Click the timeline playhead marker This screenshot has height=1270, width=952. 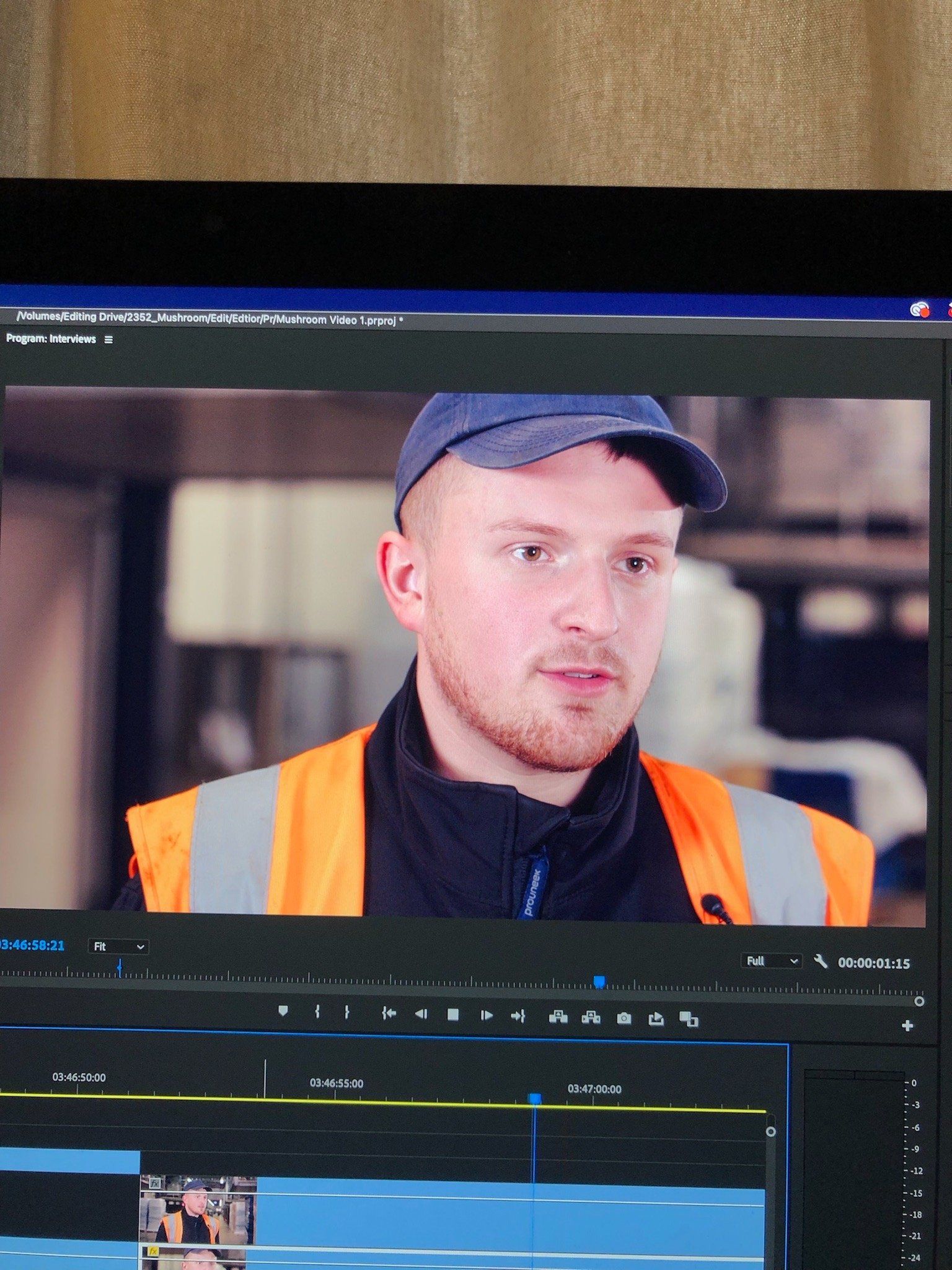(534, 1099)
